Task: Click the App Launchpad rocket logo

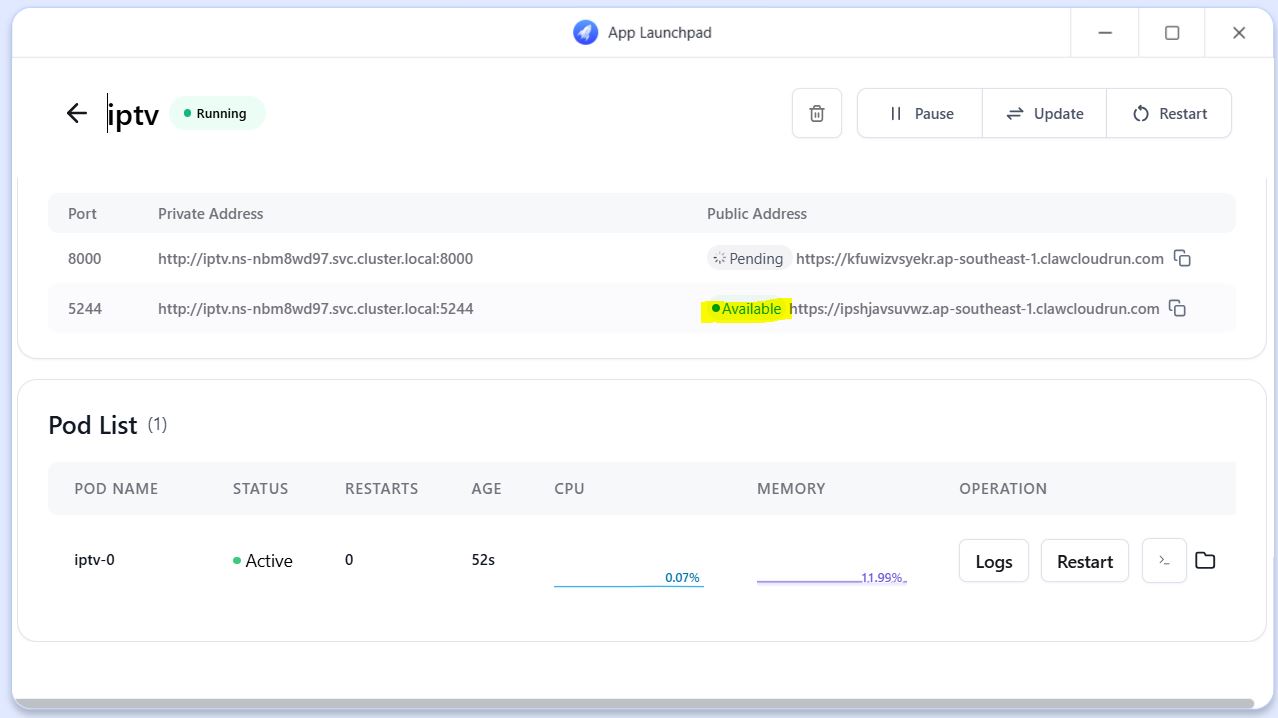Action: (585, 32)
